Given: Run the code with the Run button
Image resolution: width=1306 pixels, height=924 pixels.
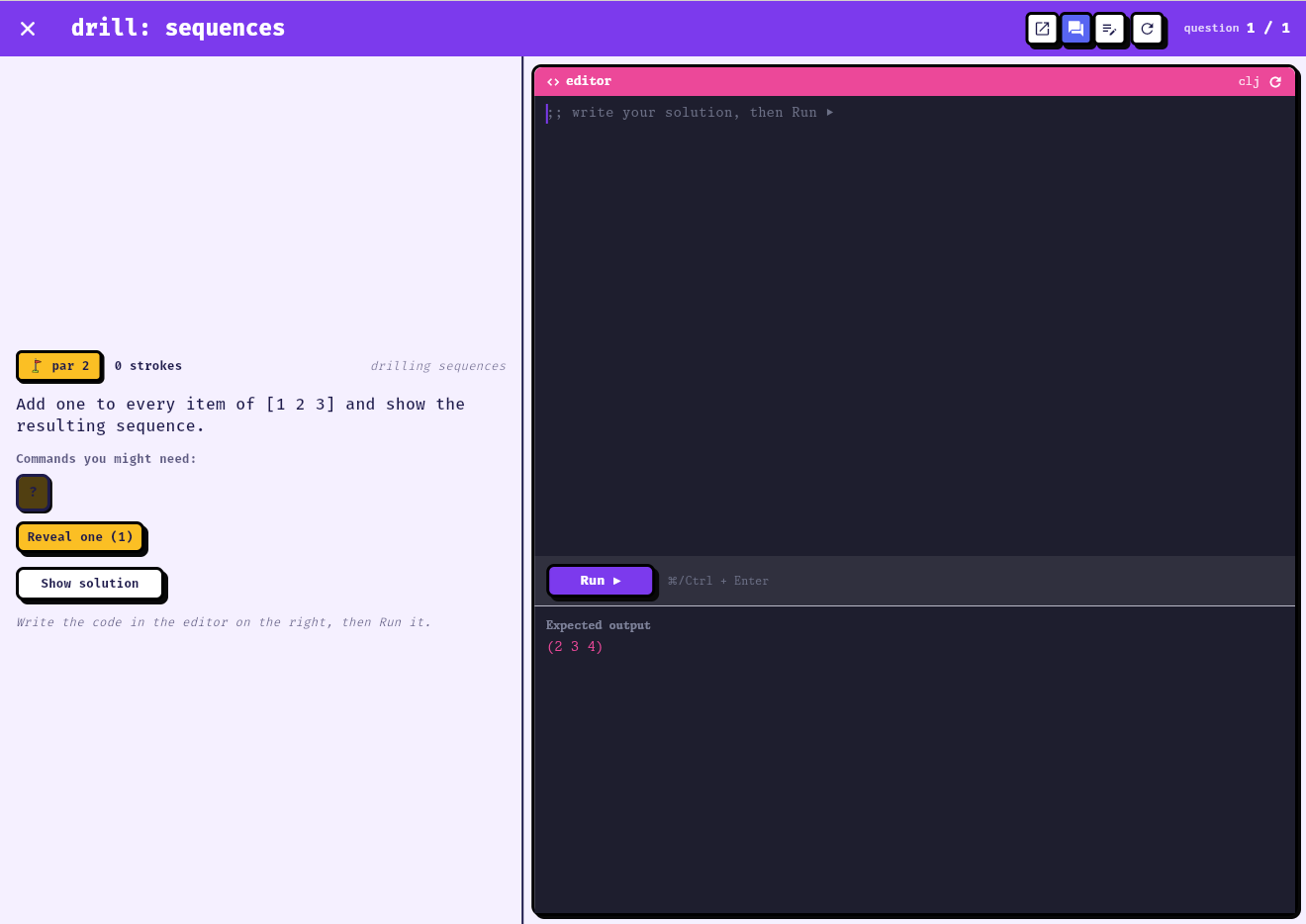Looking at the screenshot, I should [601, 581].
